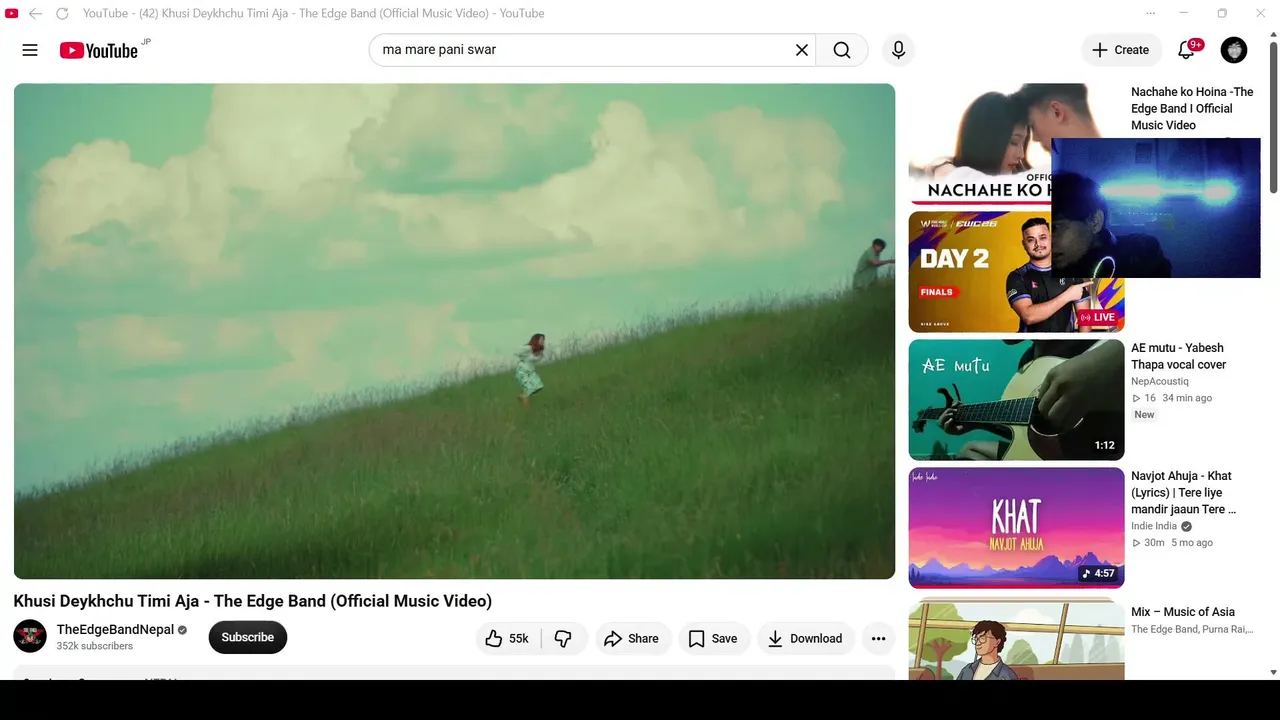Open window title bar more options
Image resolution: width=1280 pixels, height=720 pixels.
pyautogui.click(x=1150, y=13)
